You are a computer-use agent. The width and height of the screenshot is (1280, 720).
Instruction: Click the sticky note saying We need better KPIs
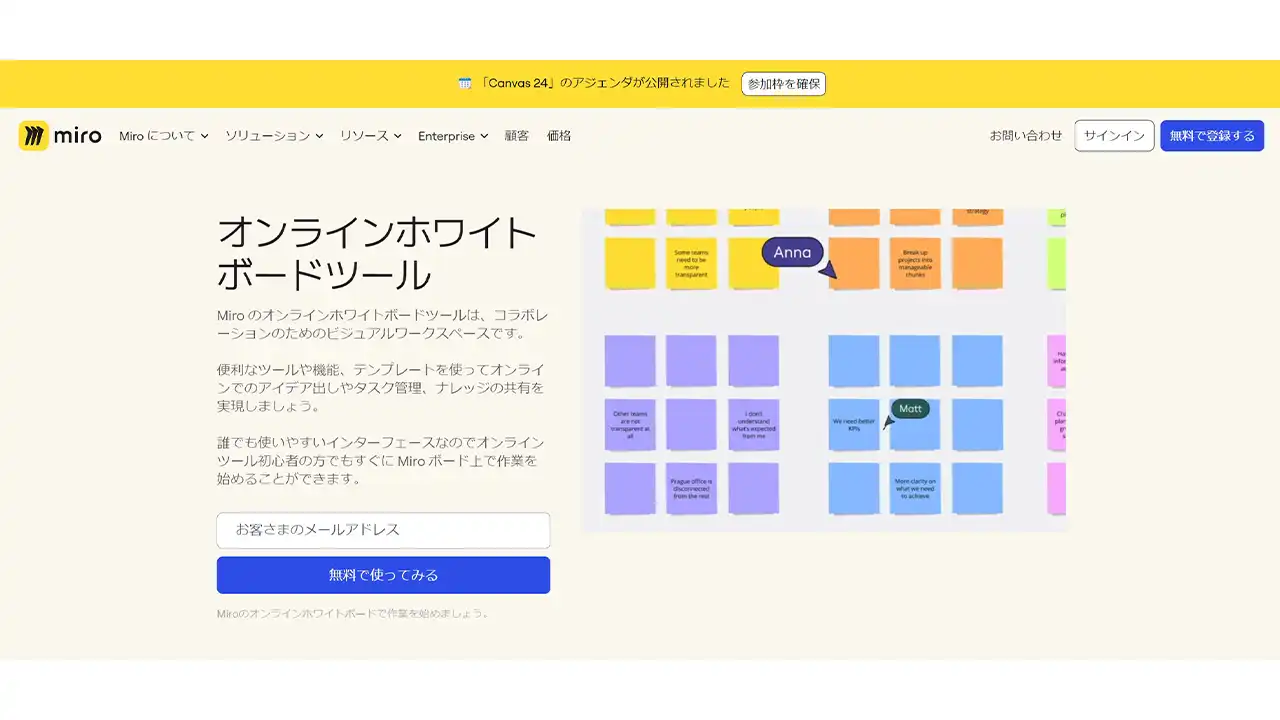click(853, 424)
